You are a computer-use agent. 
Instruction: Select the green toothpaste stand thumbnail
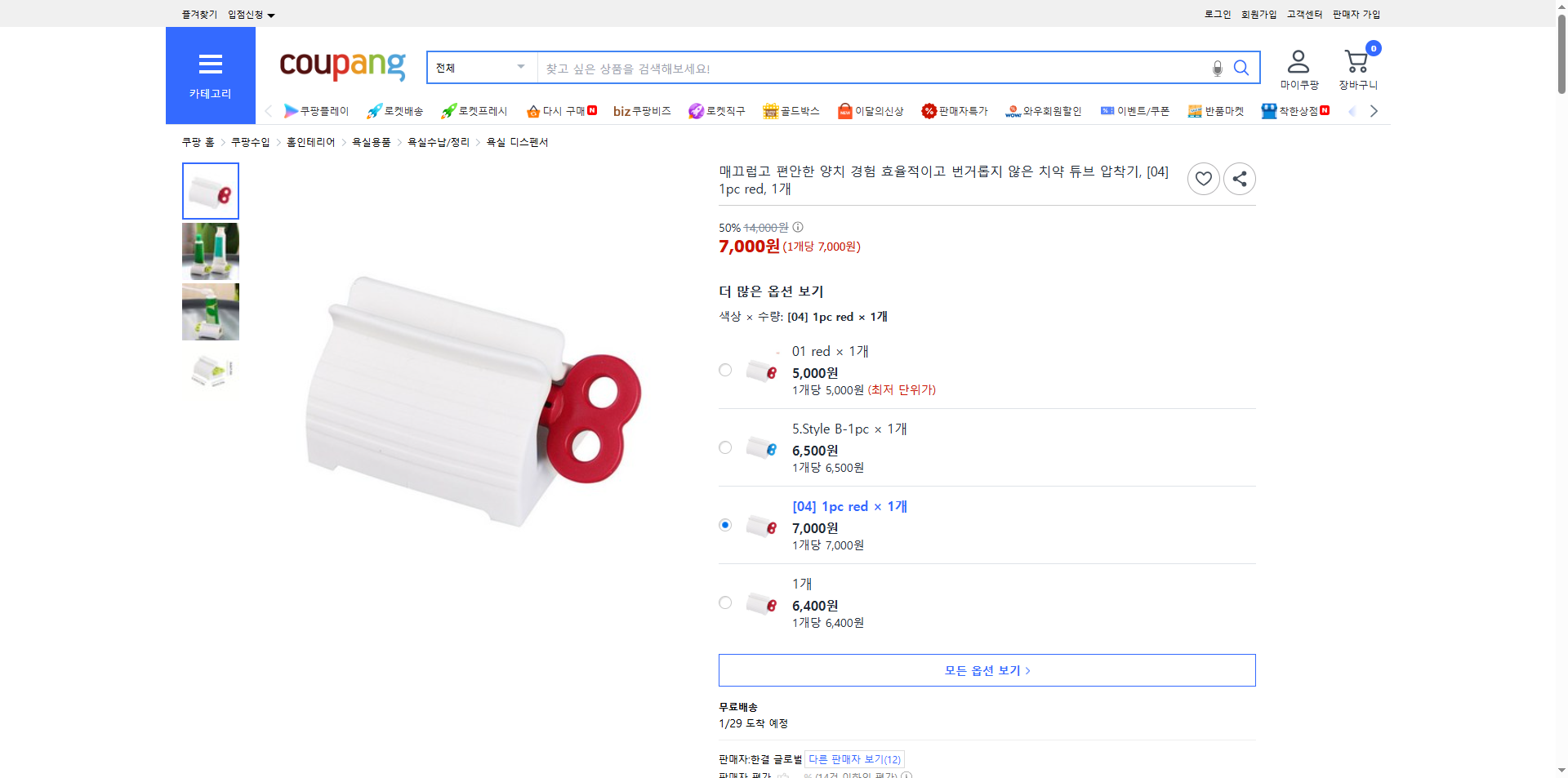click(x=210, y=251)
